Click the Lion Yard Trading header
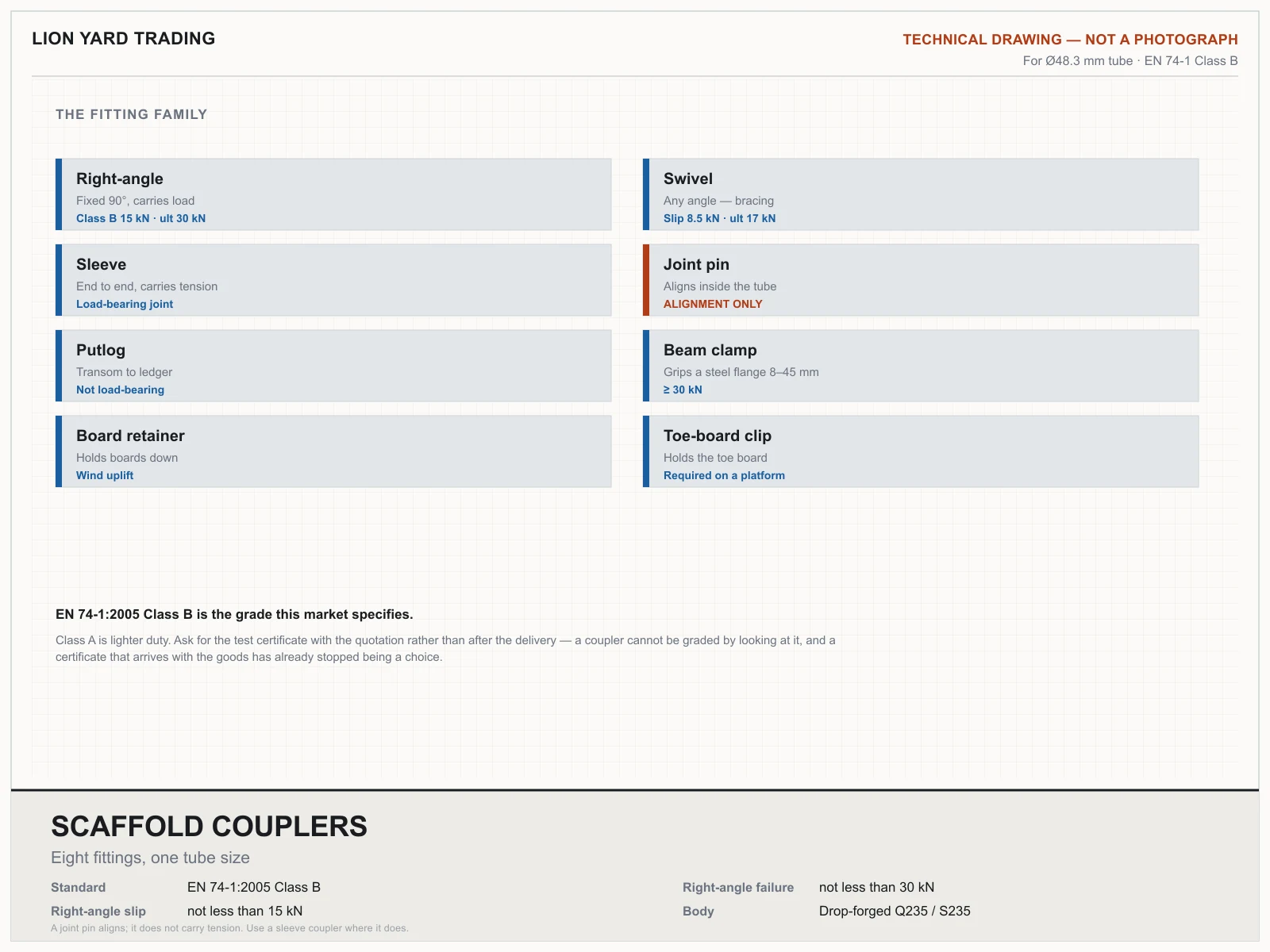 (x=124, y=38)
